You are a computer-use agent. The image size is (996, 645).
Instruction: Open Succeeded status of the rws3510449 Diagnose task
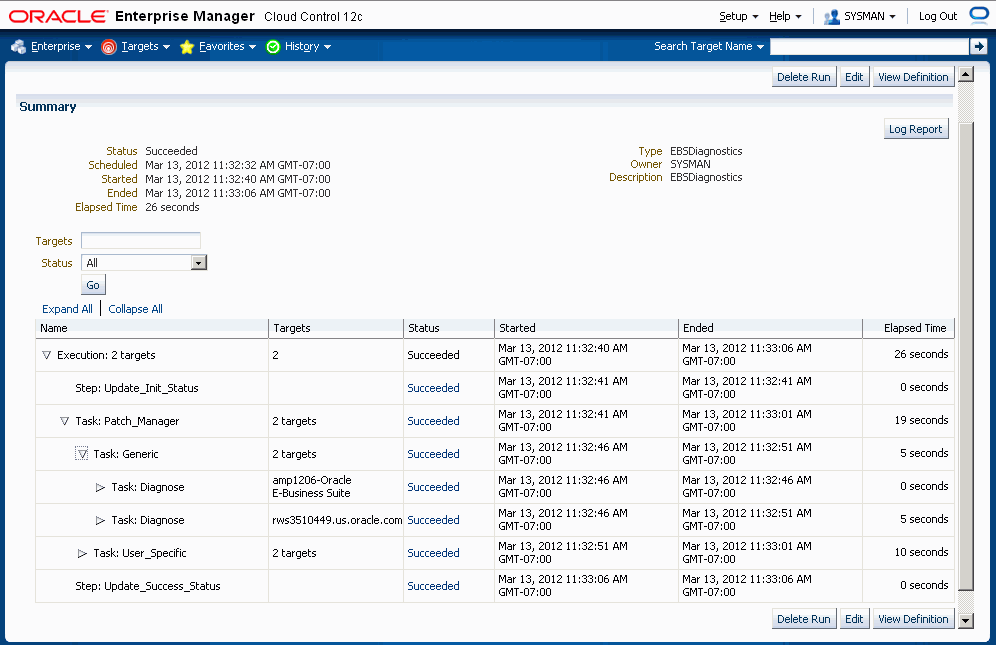(433, 520)
